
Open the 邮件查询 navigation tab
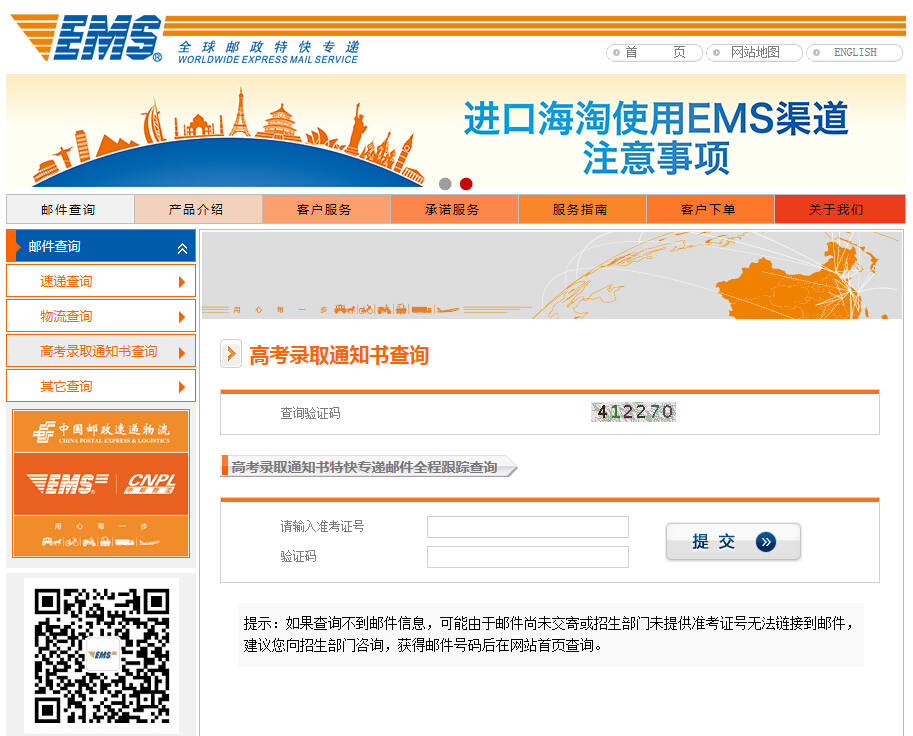coord(70,210)
